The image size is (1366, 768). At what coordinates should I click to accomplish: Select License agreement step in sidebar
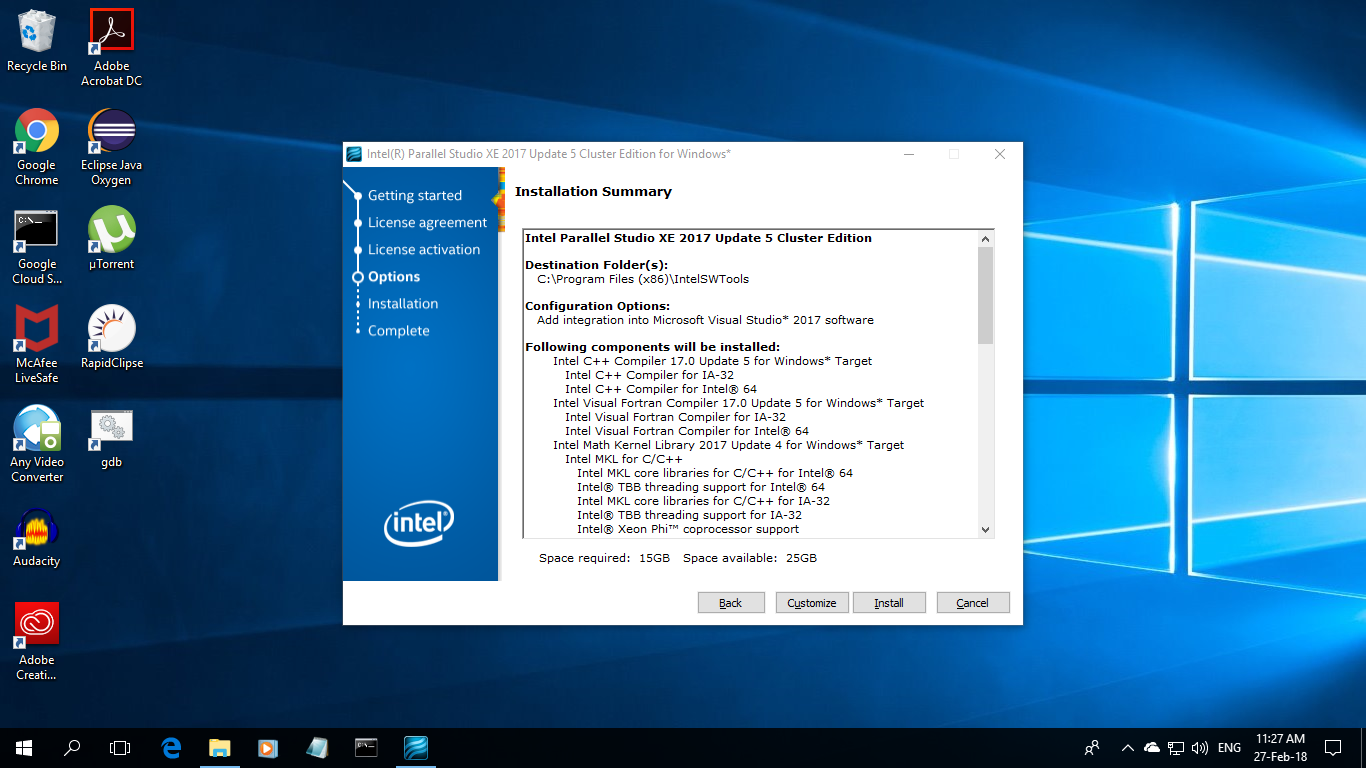[x=427, y=222]
